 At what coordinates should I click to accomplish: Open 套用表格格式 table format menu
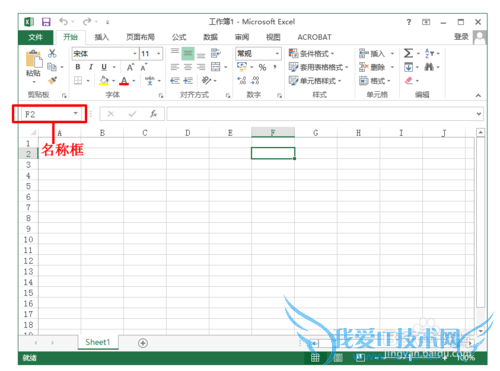(x=318, y=67)
